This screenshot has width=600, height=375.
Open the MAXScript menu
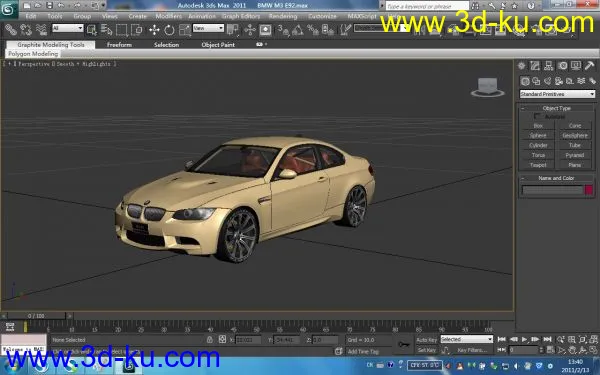[x=362, y=16]
